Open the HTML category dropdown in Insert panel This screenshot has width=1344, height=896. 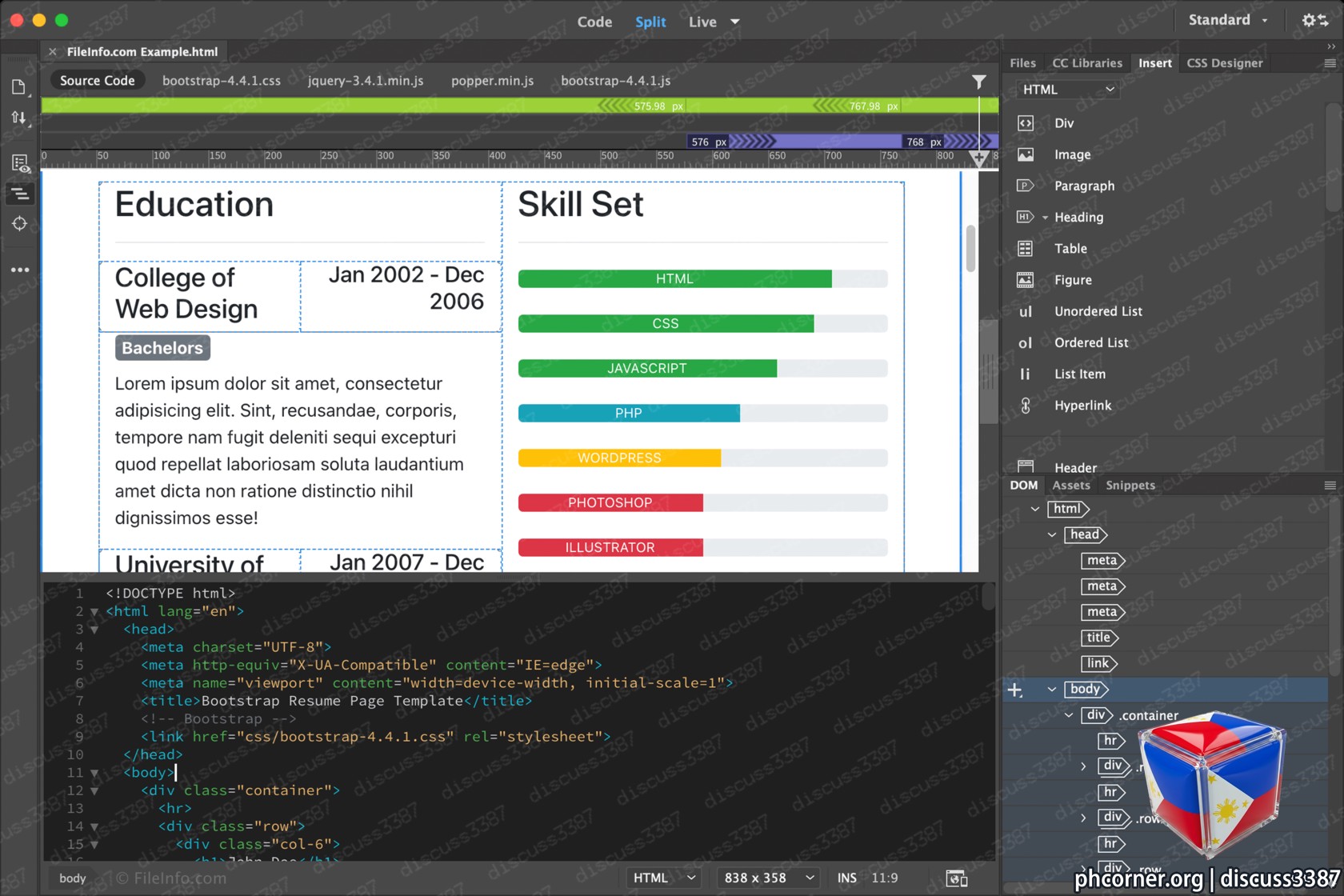[1068, 90]
